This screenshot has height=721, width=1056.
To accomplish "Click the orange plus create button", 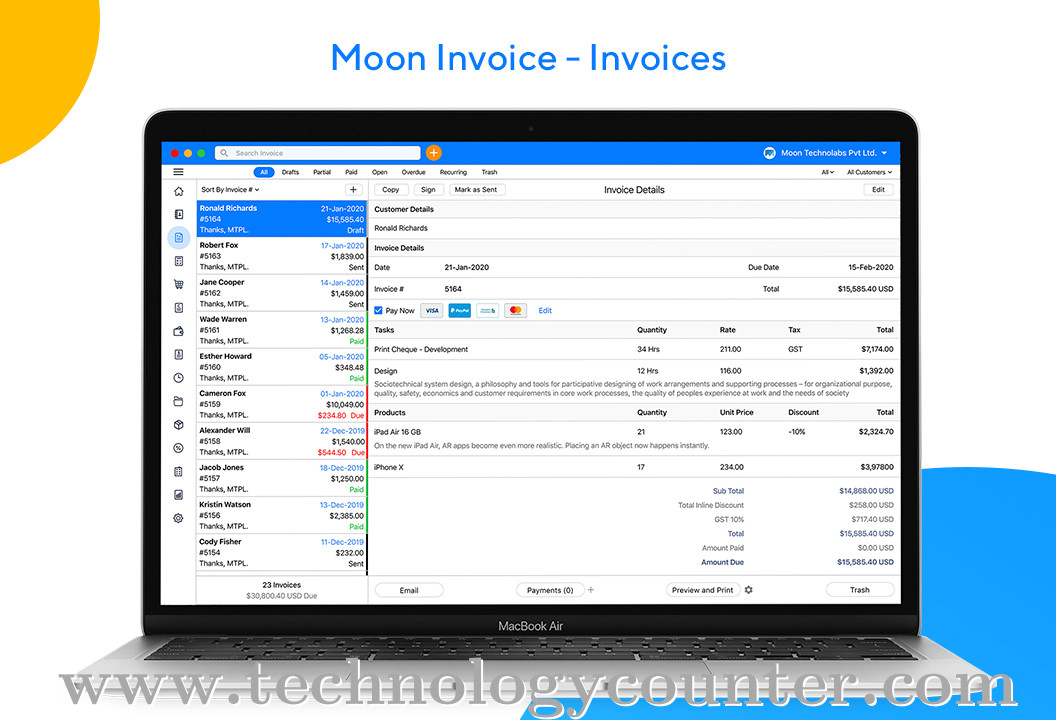I will [434, 153].
